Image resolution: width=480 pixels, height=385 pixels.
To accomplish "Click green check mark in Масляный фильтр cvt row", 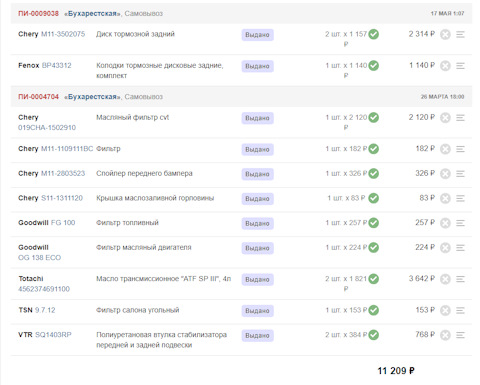I will [x=374, y=117].
